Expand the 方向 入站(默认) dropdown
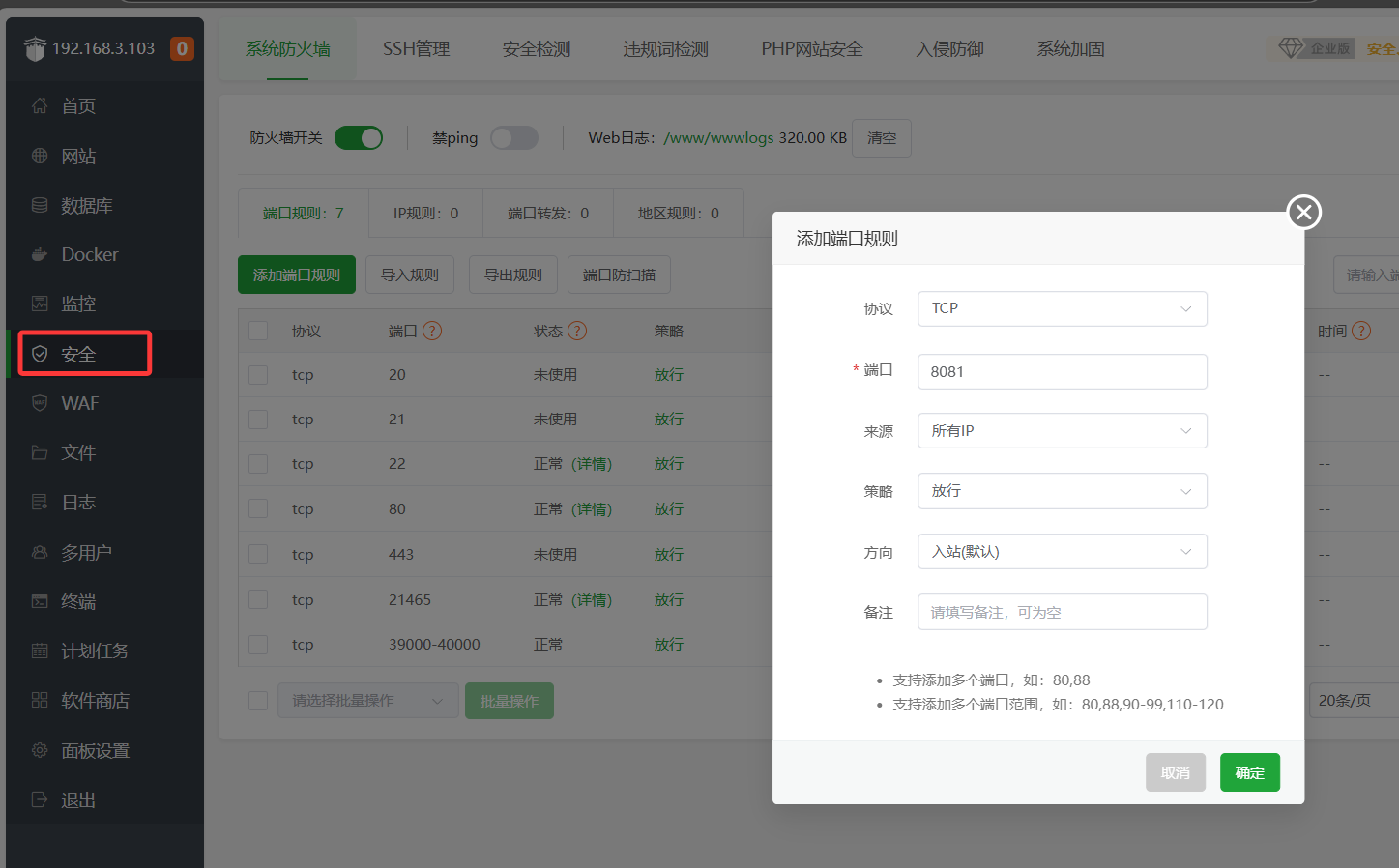Image resolution: width=1399 pixels, height=868 pixels. point(1062,552)
